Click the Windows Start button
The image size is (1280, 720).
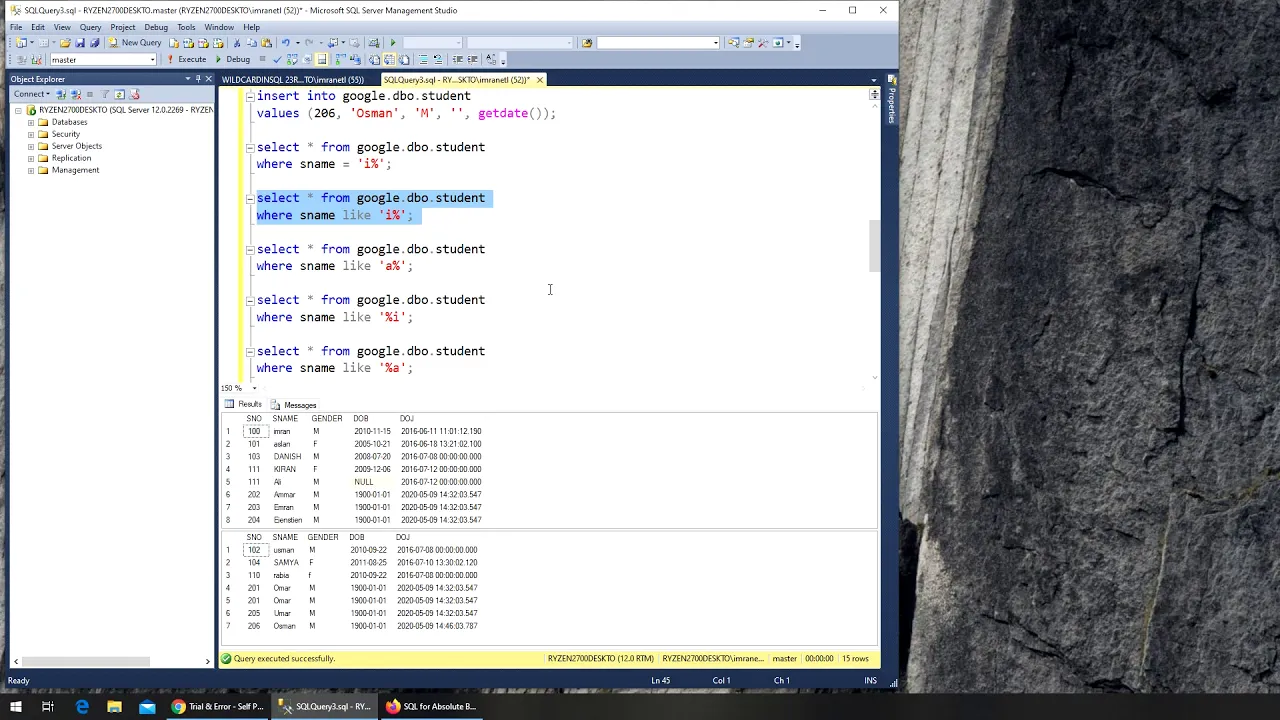[16, 707]
